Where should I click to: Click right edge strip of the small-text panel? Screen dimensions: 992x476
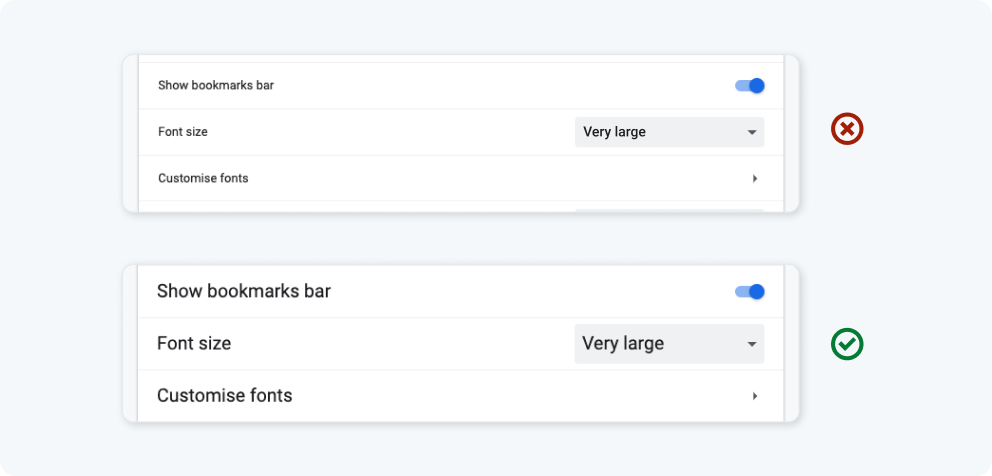coord(791,132)
